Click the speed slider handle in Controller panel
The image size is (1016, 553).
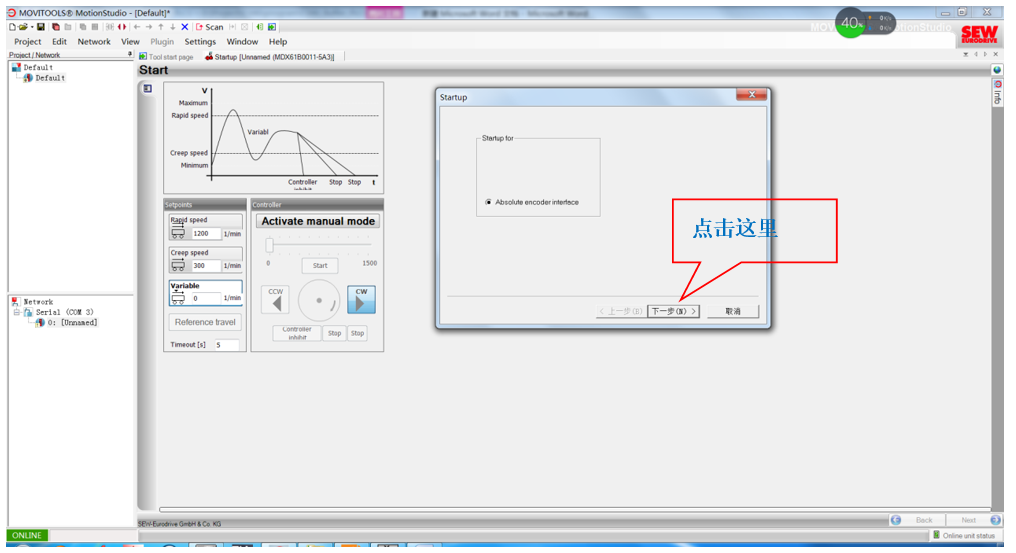click(x=269, y=245)
